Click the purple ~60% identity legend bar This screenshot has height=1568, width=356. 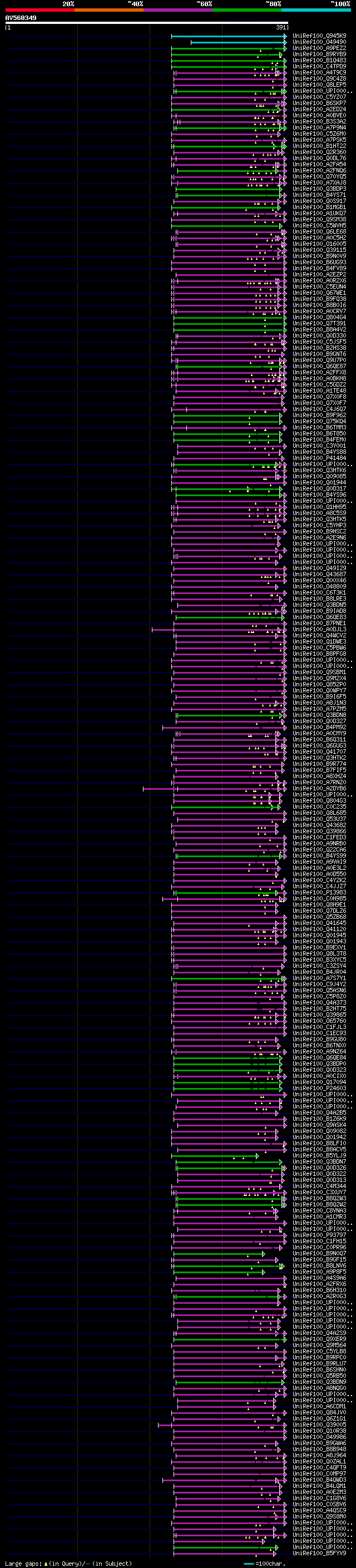(179, 11)
